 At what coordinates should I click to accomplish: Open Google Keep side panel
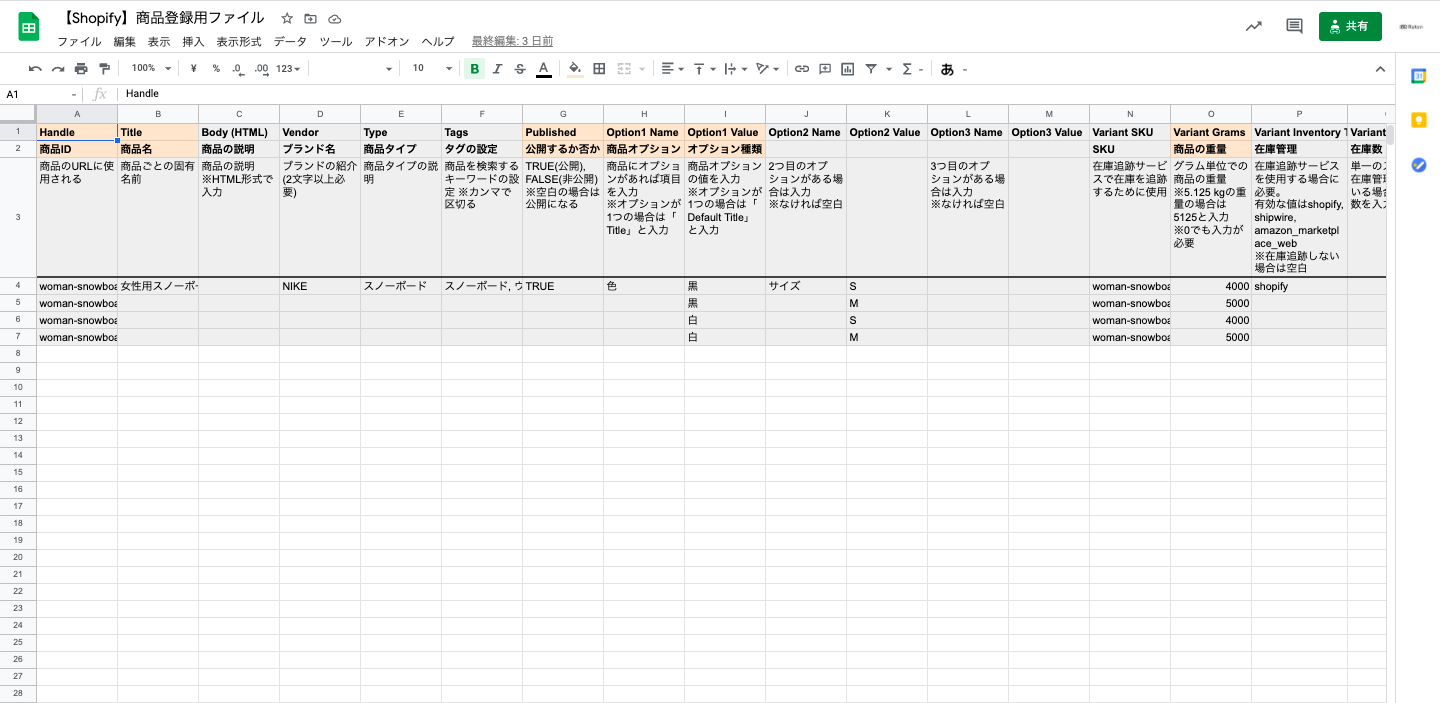1418,120
